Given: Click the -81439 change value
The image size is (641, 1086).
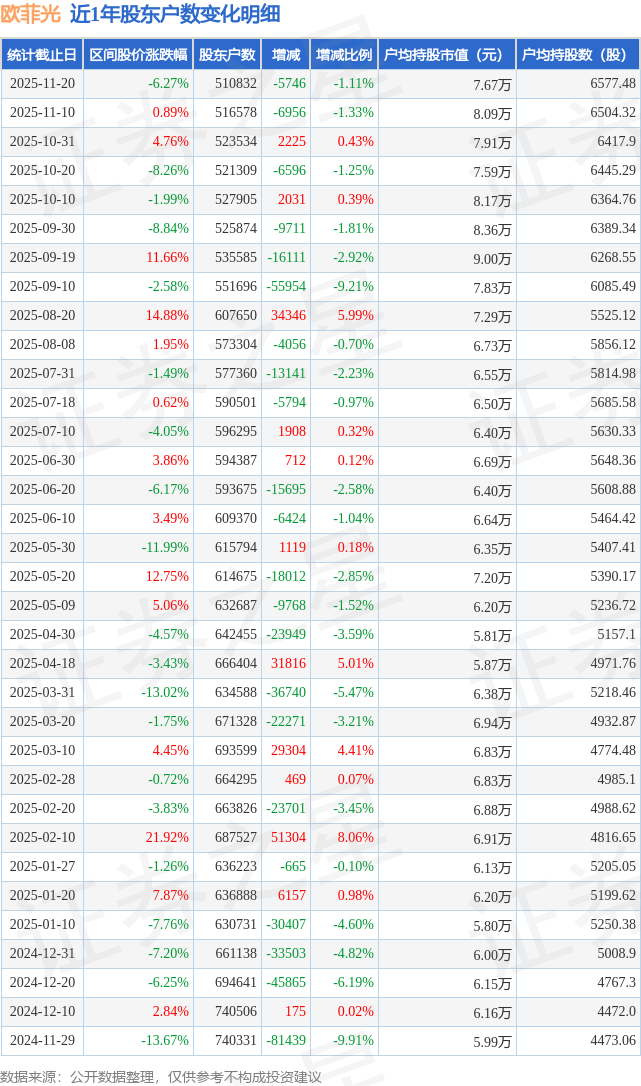Looking at the screenshot, I should (x=286, y=1041).
